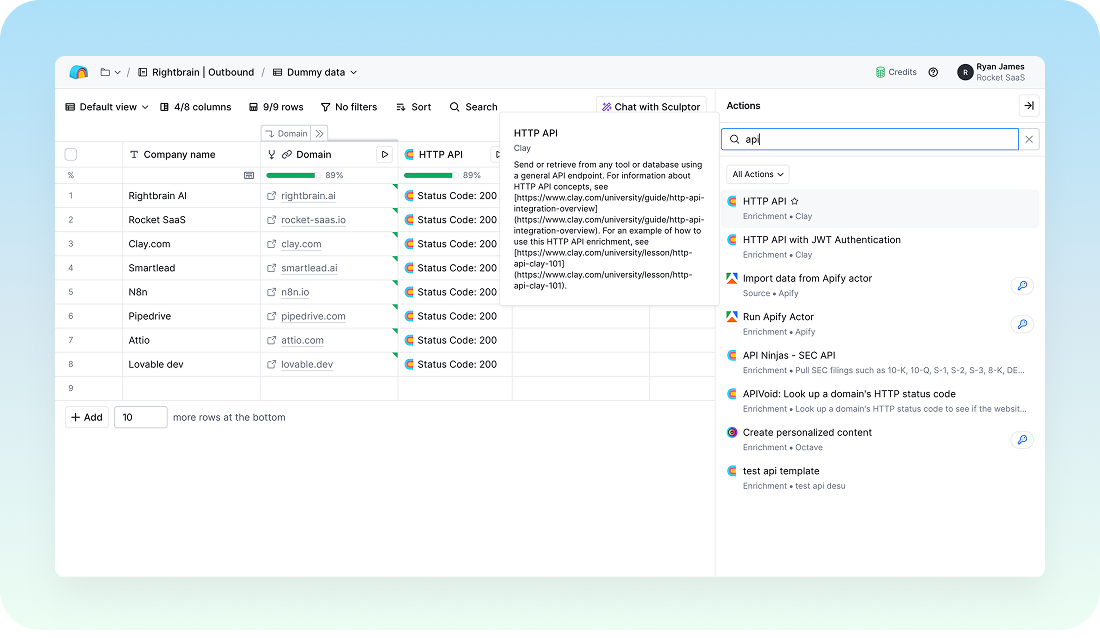
Task: Clear the api search with X icon
Action: tap(1030, 140)
